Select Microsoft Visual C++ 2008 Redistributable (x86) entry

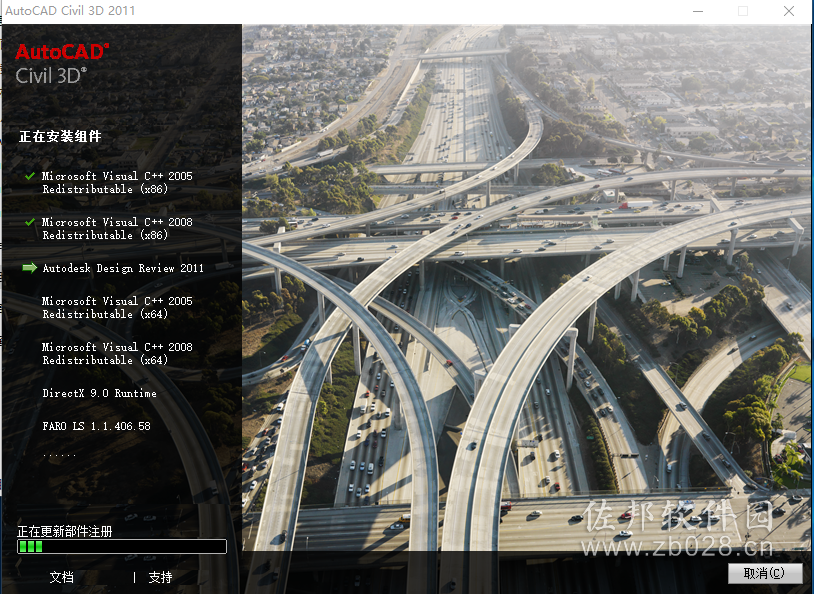tap(117, 228)
